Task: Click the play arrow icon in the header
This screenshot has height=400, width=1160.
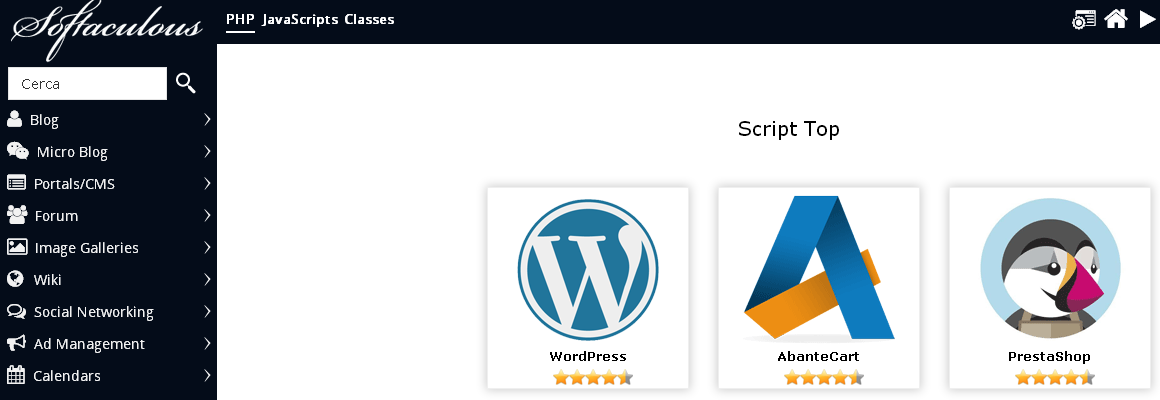Action: point(1147,19)
